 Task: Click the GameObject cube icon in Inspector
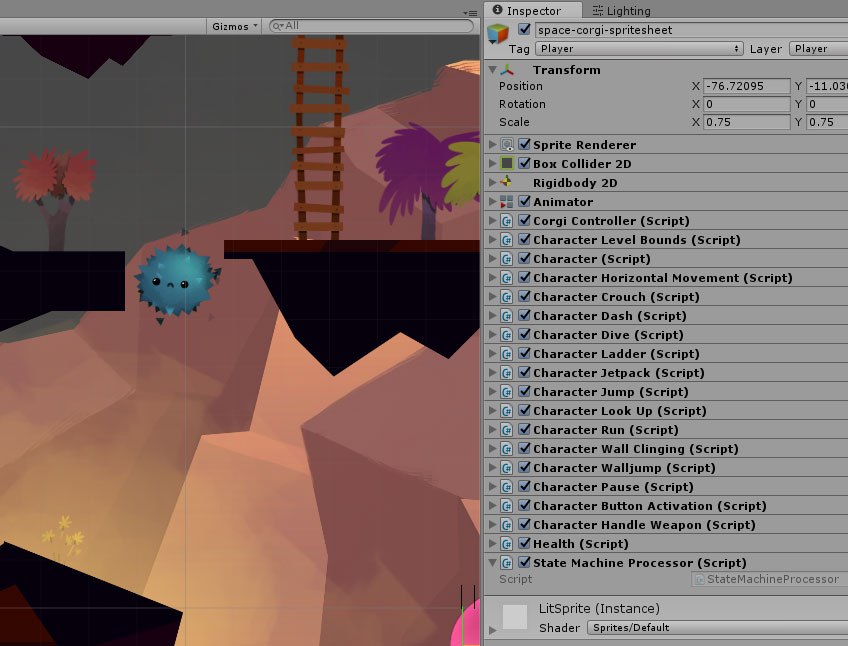click(497, 35)
